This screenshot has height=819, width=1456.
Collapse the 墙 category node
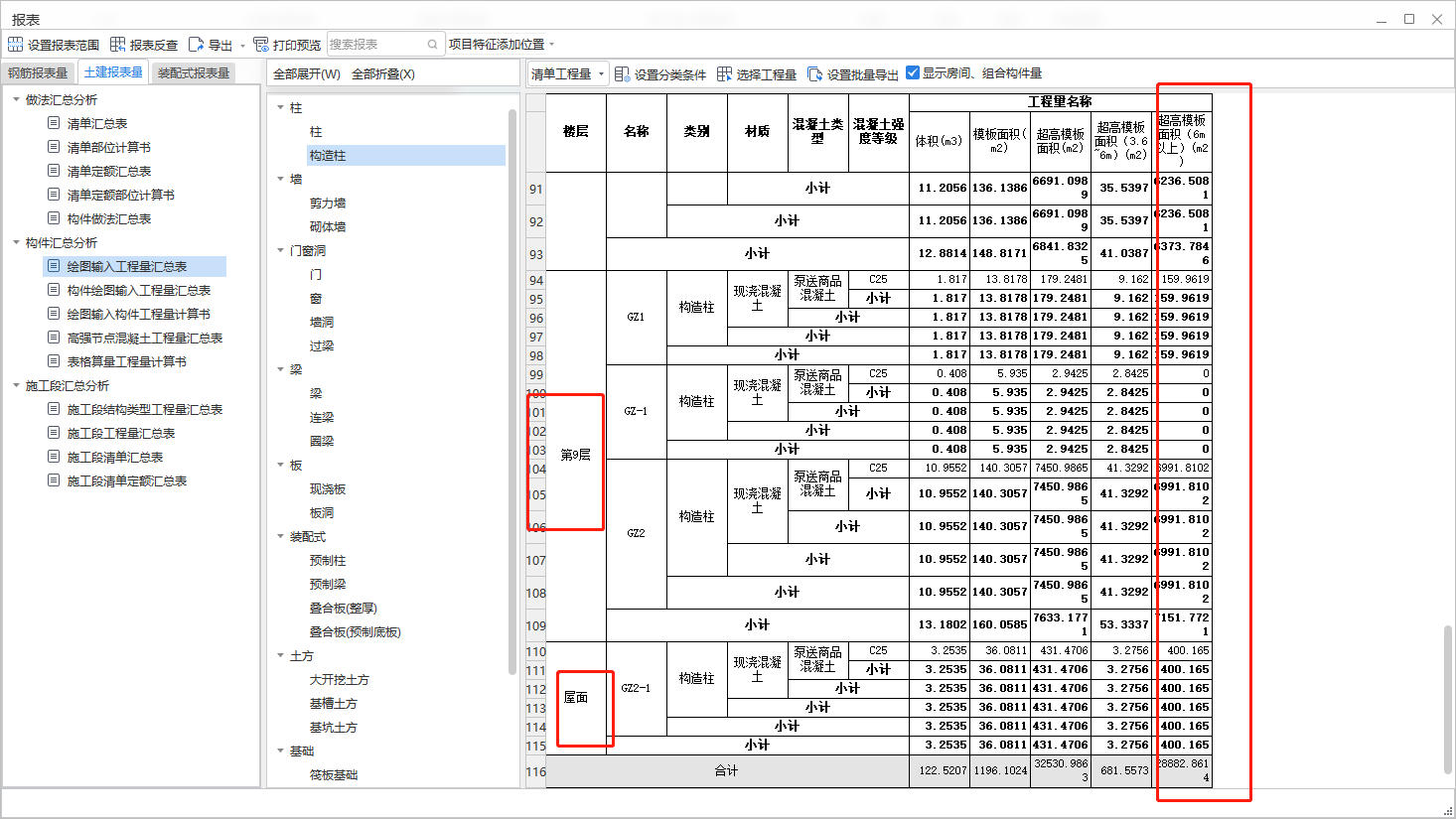coord(280,179)
